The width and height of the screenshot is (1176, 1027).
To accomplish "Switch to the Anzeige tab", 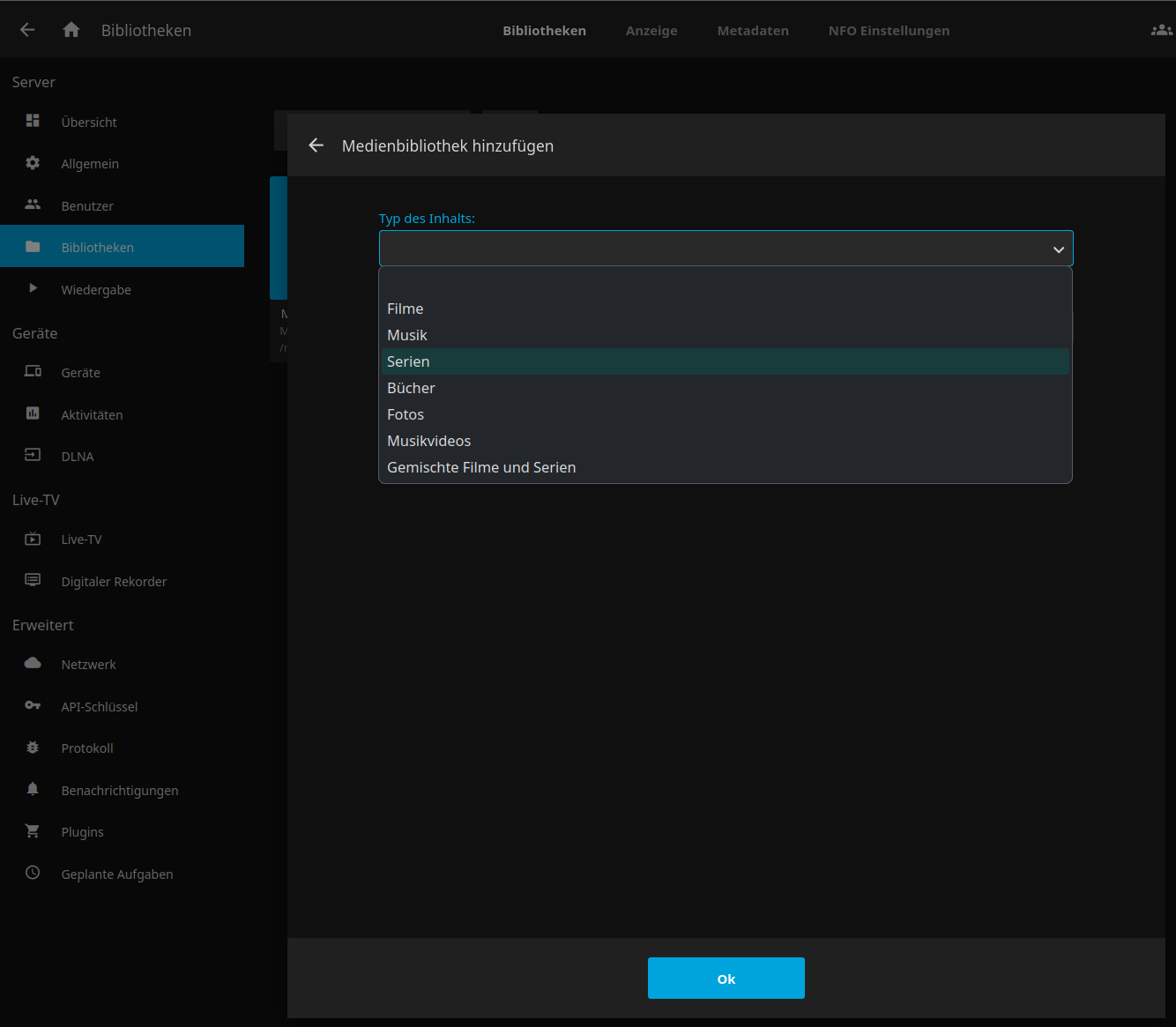I will pos(651,31).
